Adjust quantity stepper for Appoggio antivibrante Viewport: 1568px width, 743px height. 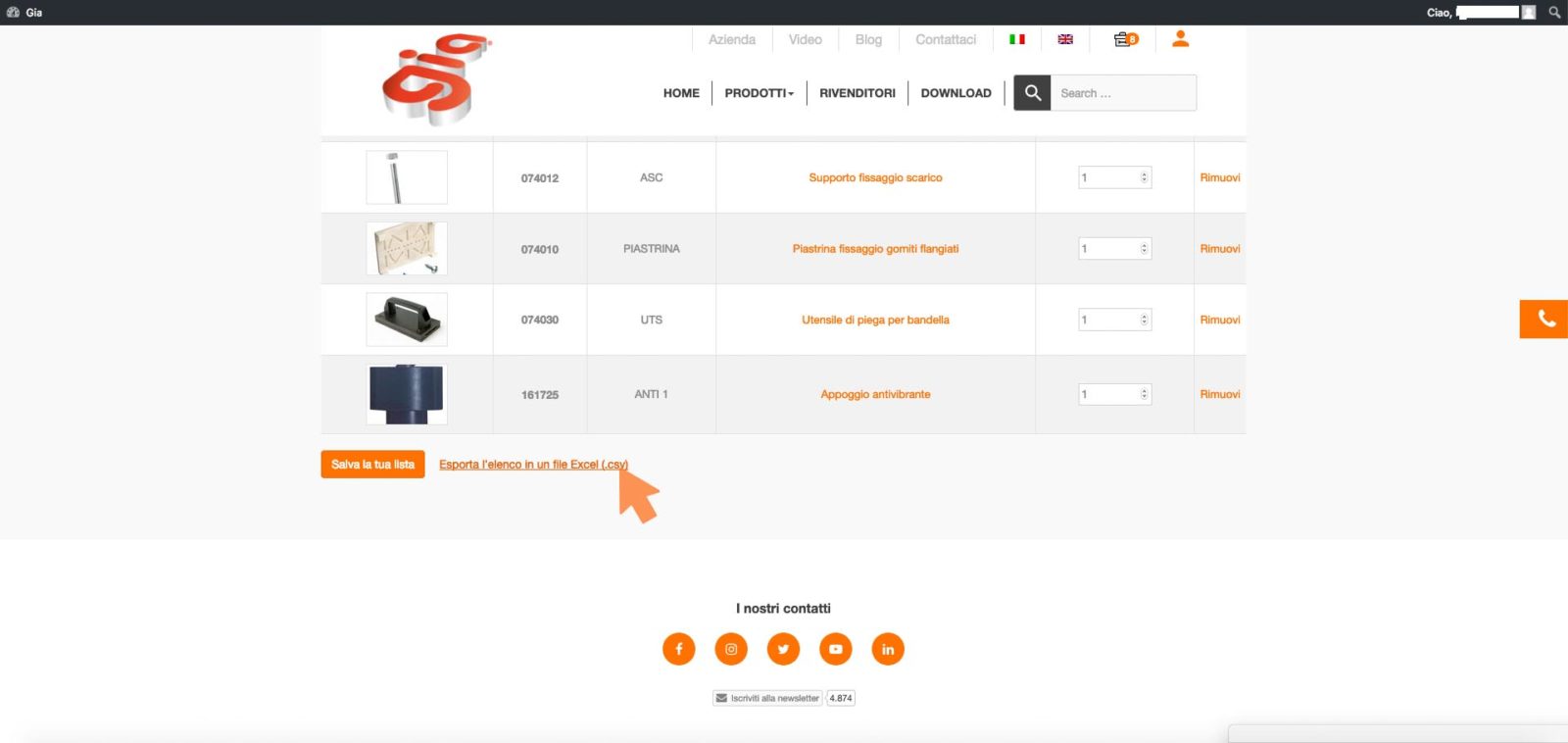[x=1144, y=394]
